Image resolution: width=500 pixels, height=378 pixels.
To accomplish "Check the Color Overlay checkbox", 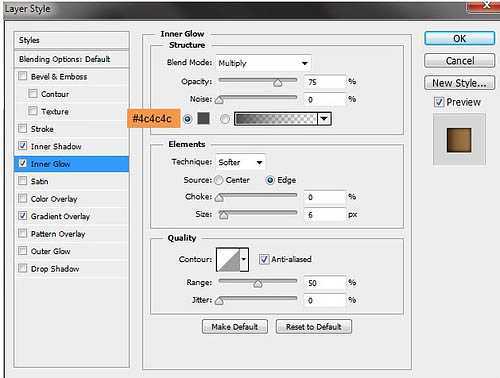I will coord(22,198).
